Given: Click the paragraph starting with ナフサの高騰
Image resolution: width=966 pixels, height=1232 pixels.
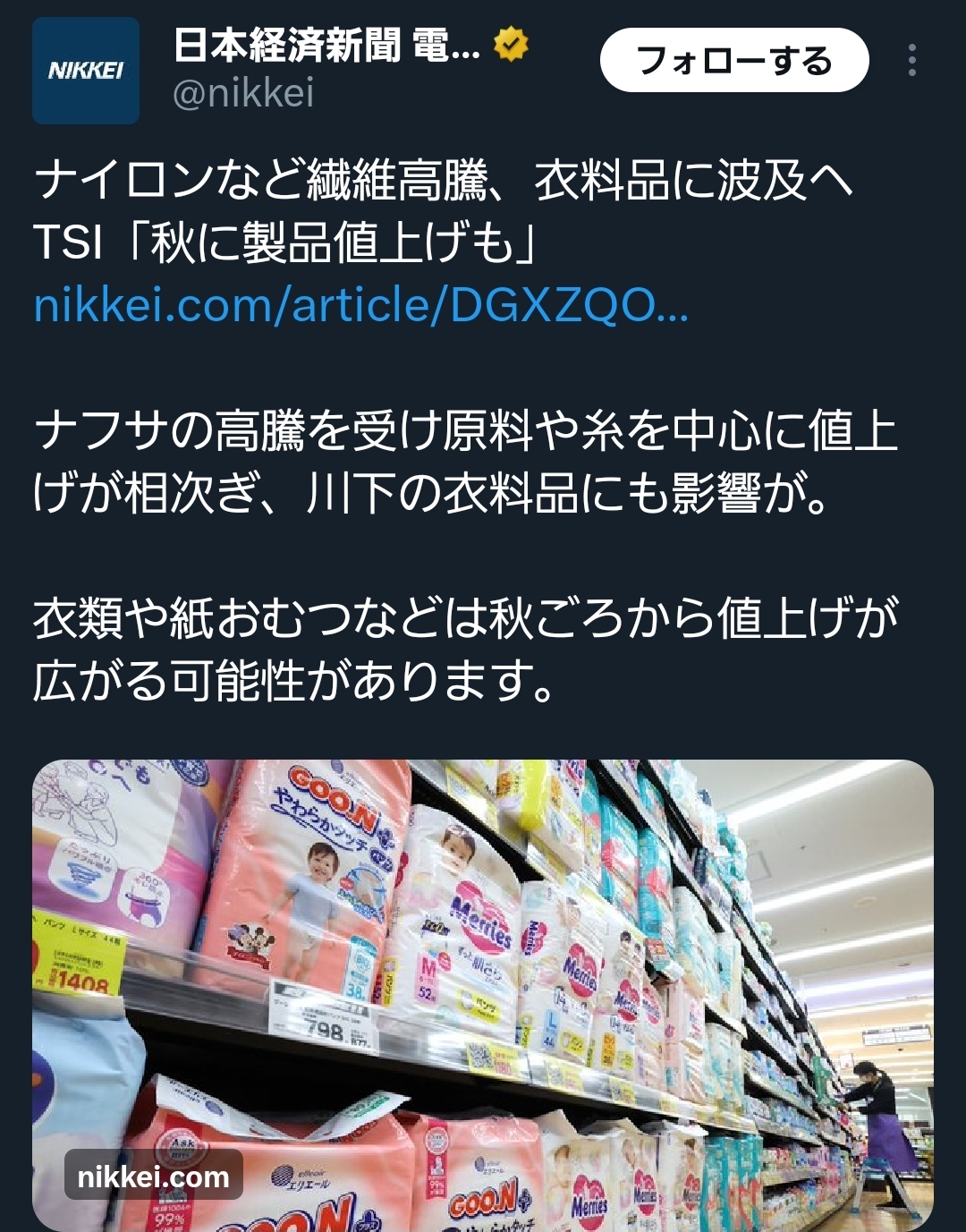Looking at the screenshot, I should [x=465, y=462].
